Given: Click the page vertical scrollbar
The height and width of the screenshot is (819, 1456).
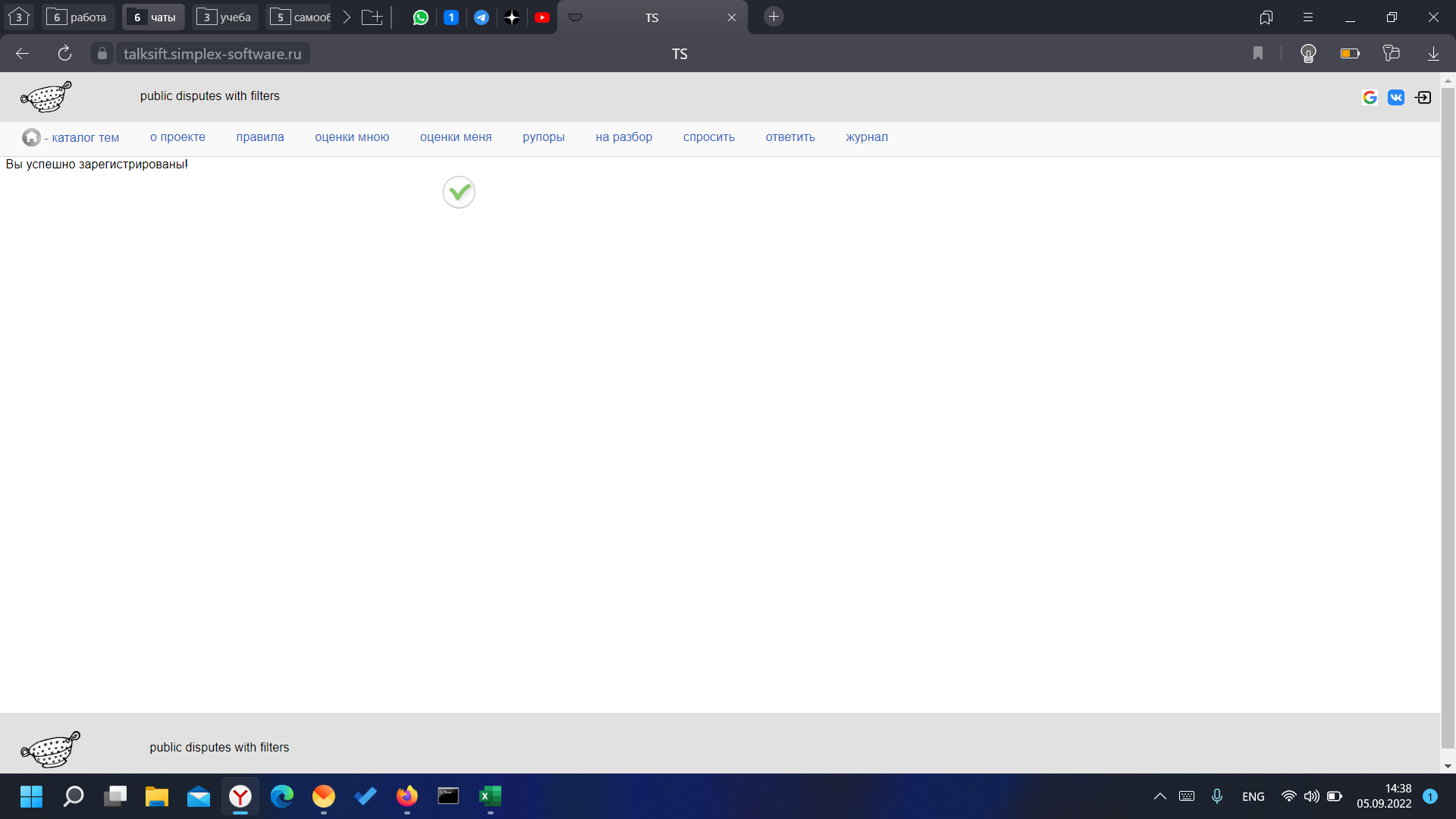Looking at the screenshot, I should coord(1448,417).
